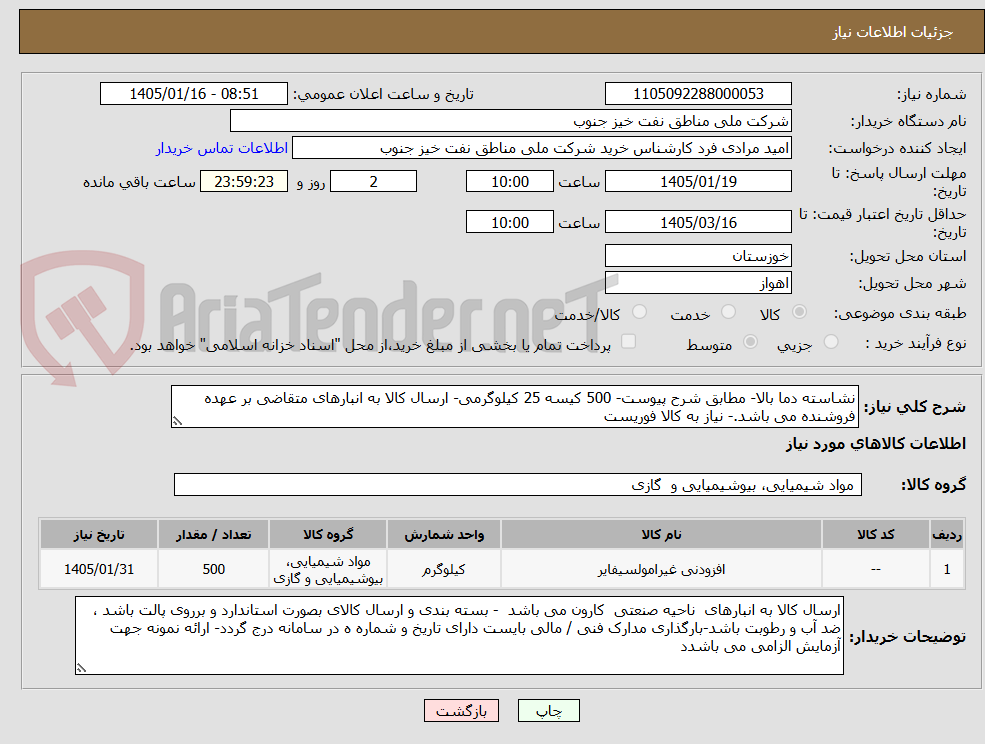Image resolution: width=985 pixels, height=744 pixels.
Task: Click the واحد شمارش column header
Action: click(444, 534)
